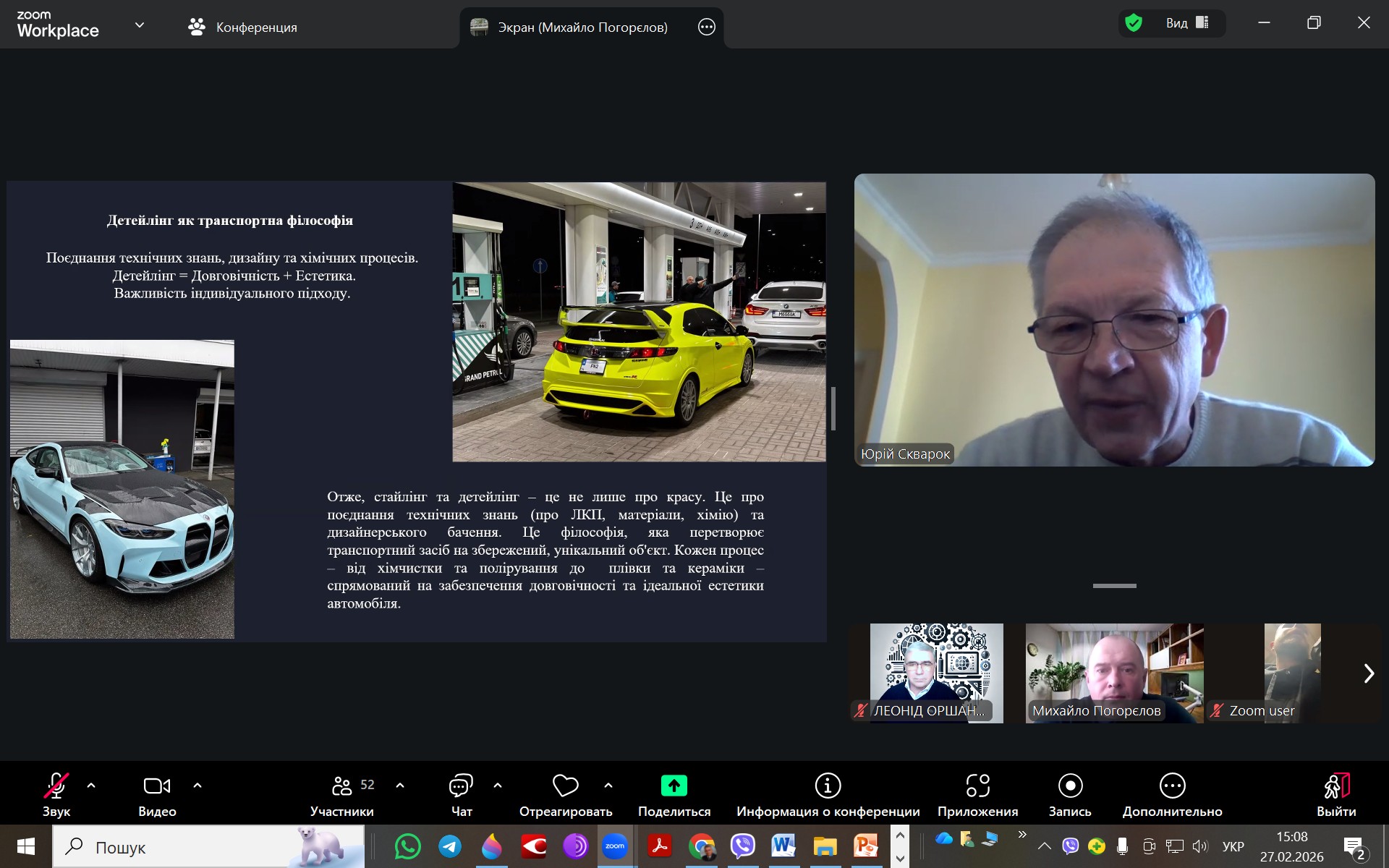
Task: Open the Chat panel icon
Action: (x=461, y=786)
